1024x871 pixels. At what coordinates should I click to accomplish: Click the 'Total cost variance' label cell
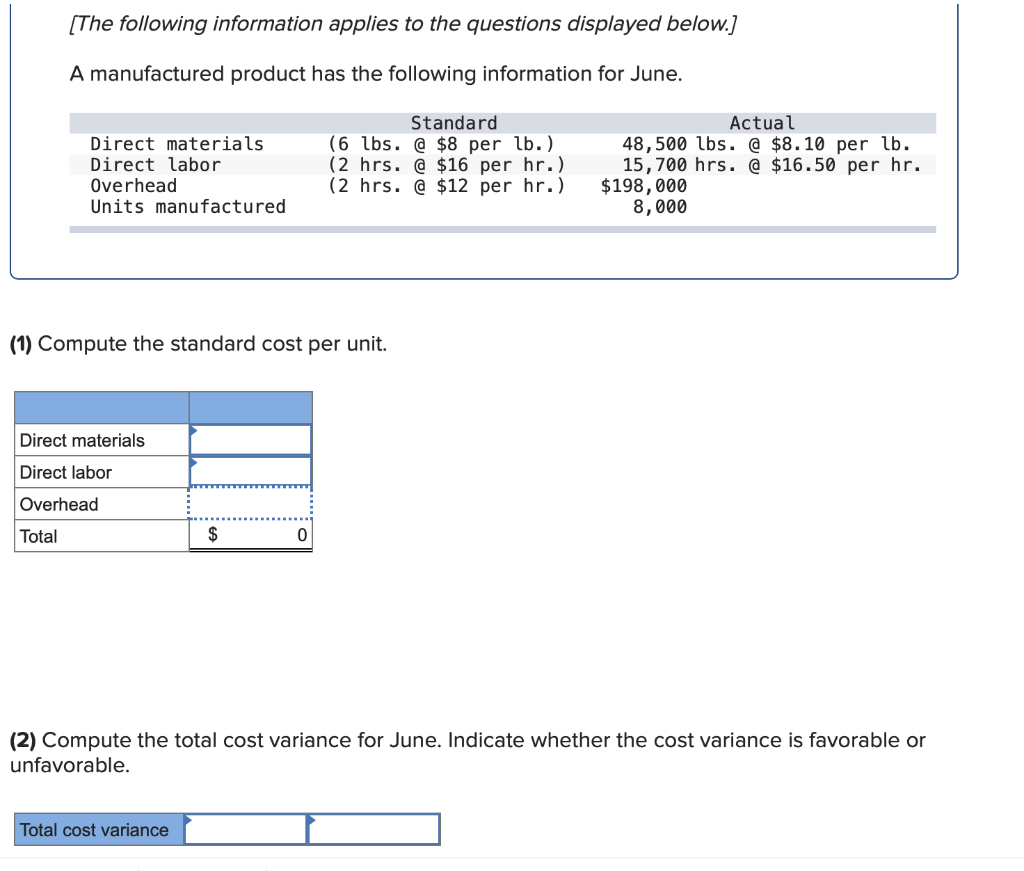(x=99, y=829)
